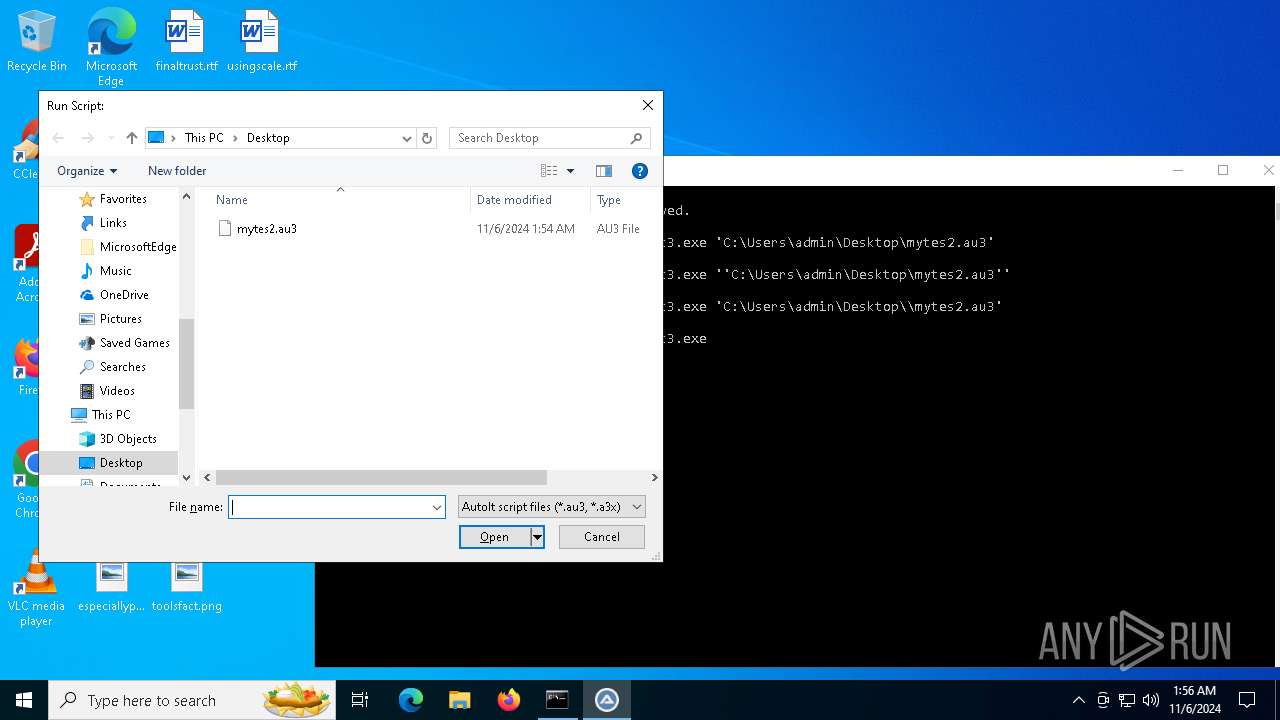Switch to the command prompt taskbar icon
This screenshot has width=1280, height=720.
[x=557, y=700]
